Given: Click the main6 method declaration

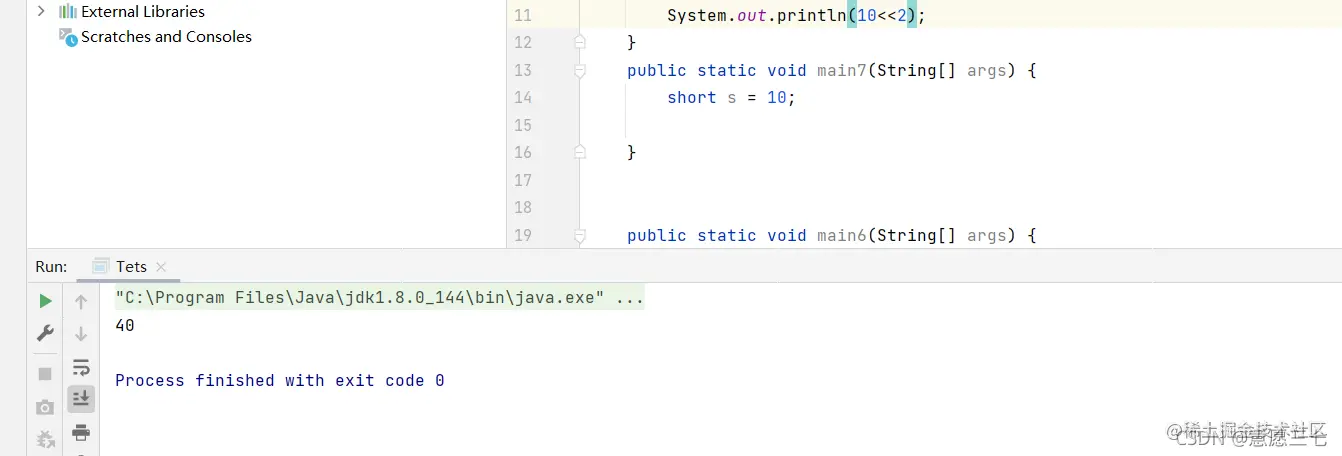Looking at the screenshot, I should click(x=831, y=235).
